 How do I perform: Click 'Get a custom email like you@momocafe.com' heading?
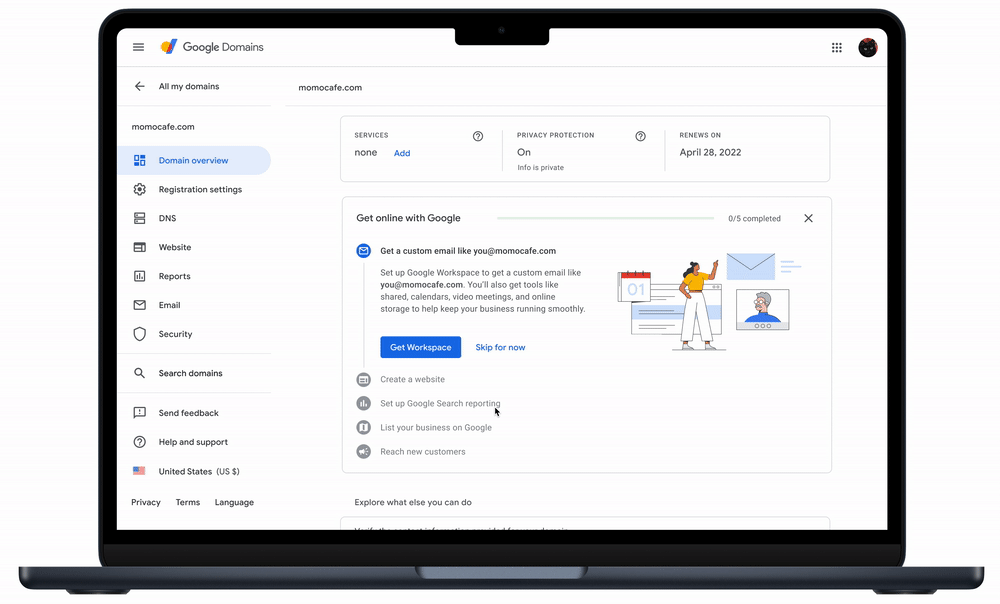(468, 251)
